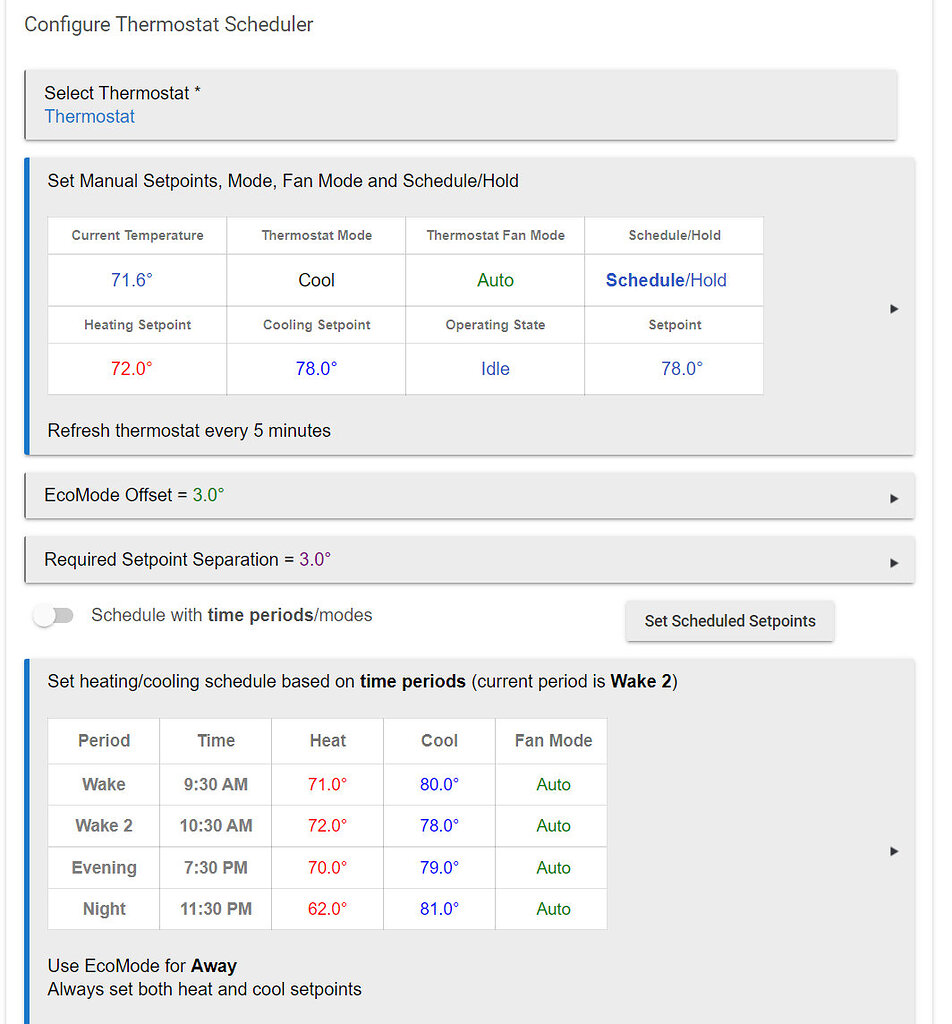Edit the 78.0° Cooling Setpoint value

pyautogui.click(x=316, y=368)
